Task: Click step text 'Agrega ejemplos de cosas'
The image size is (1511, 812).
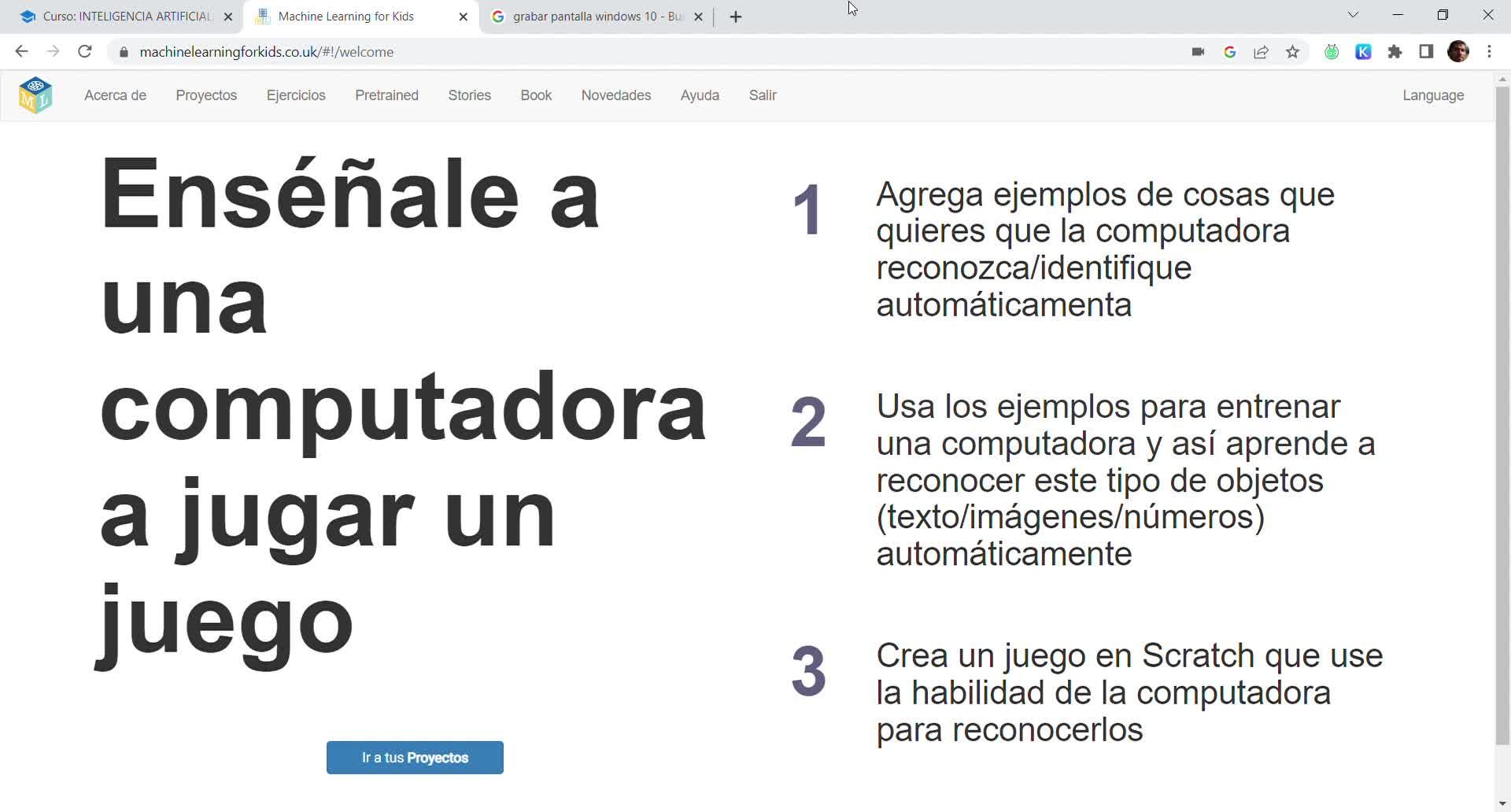Action: click(1105, 249)
